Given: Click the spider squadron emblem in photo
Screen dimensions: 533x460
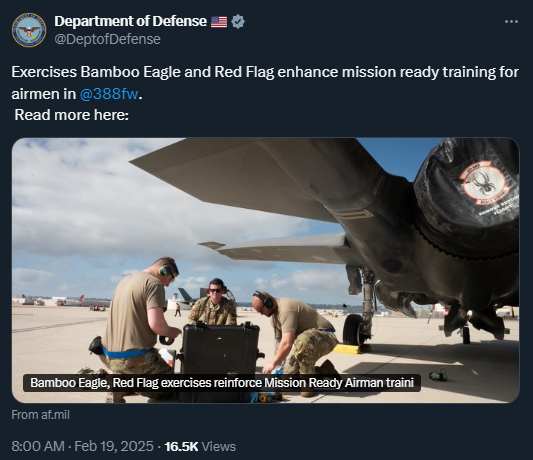Looking at the screenshot, I should (x=485, y=183).
